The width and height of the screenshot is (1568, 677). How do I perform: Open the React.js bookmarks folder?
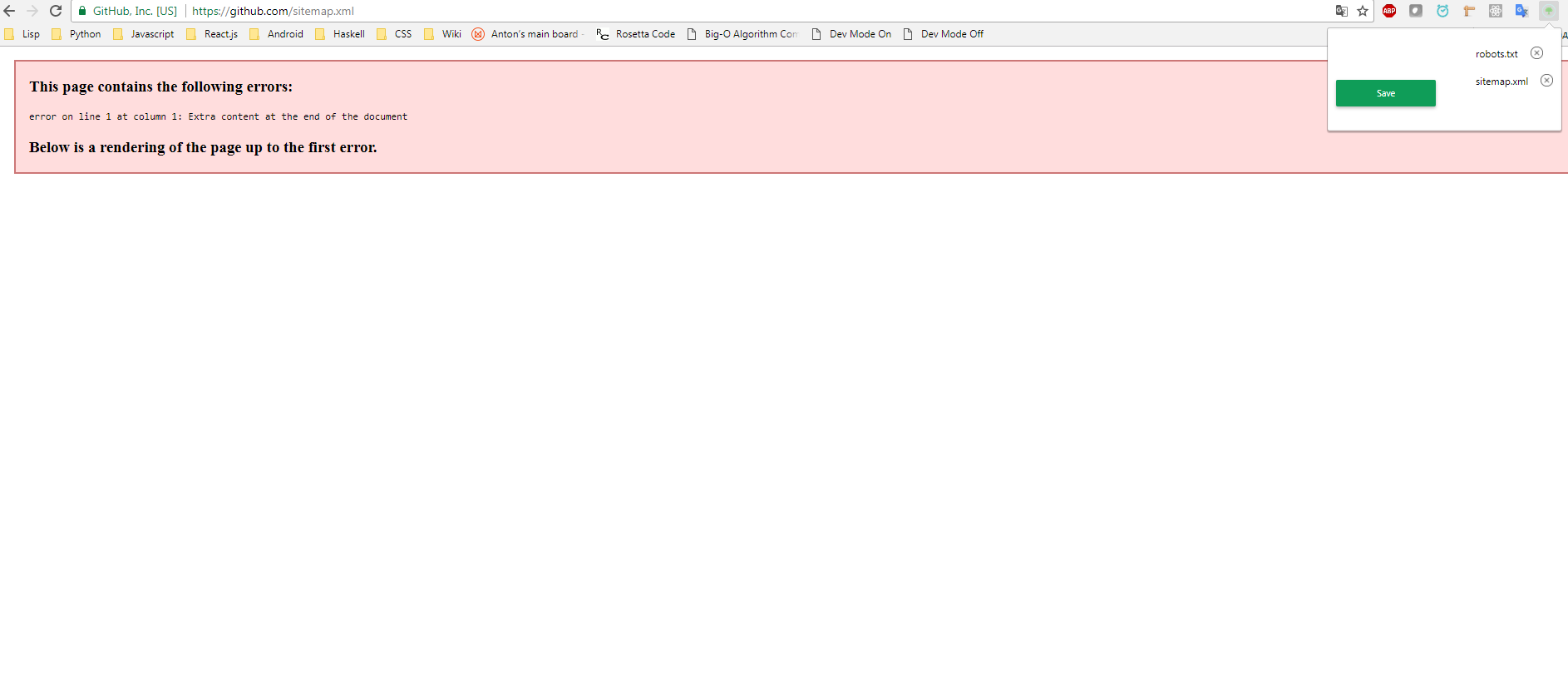tap(212, 34)
